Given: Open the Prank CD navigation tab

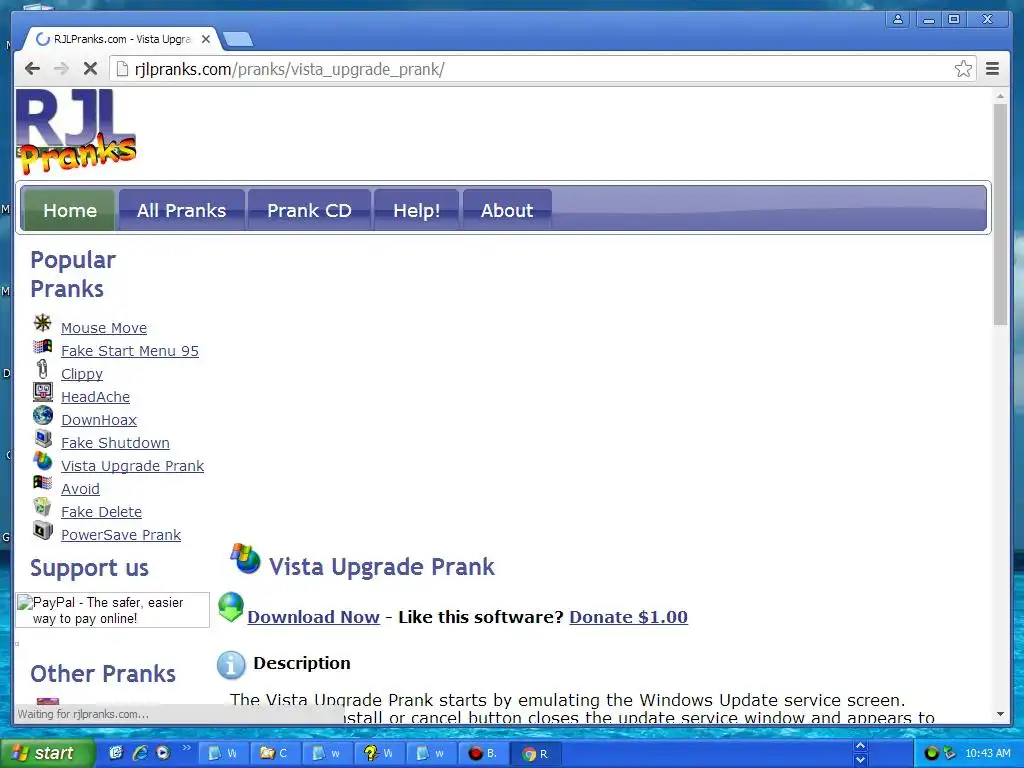Looking at the screenshot, I should point(309,210).
